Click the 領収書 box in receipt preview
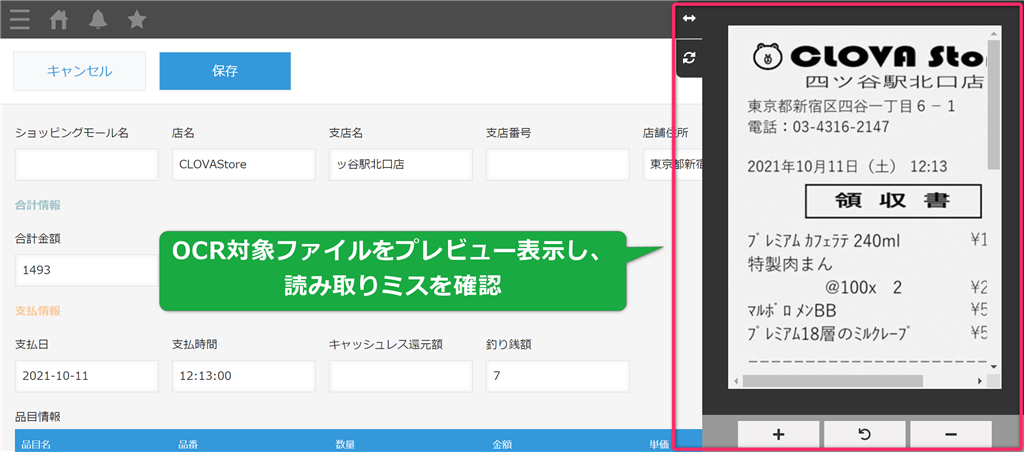Screen dimensions: 1024x452 [893, 201]
